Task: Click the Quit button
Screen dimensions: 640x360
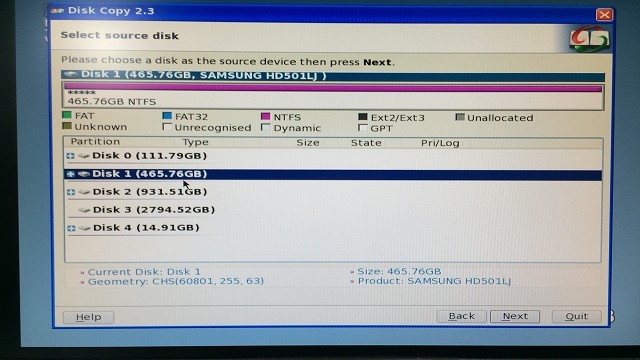Action: click(x=576, y=316)
